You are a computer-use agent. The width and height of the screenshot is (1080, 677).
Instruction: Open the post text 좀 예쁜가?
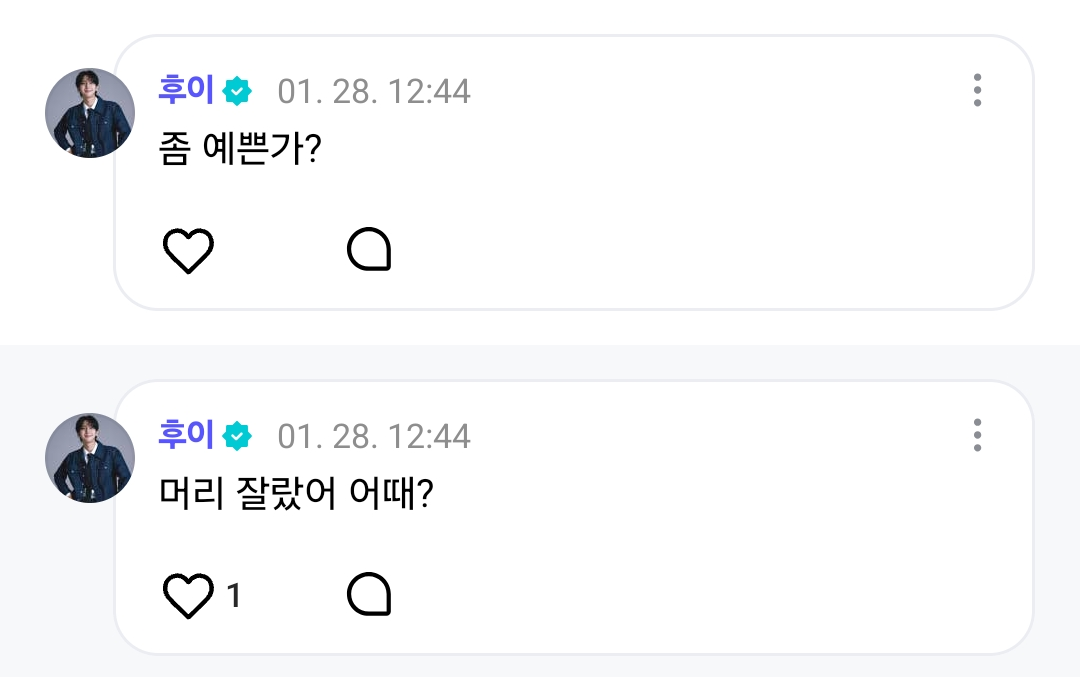pyautogui.click(x=239, y=150)
